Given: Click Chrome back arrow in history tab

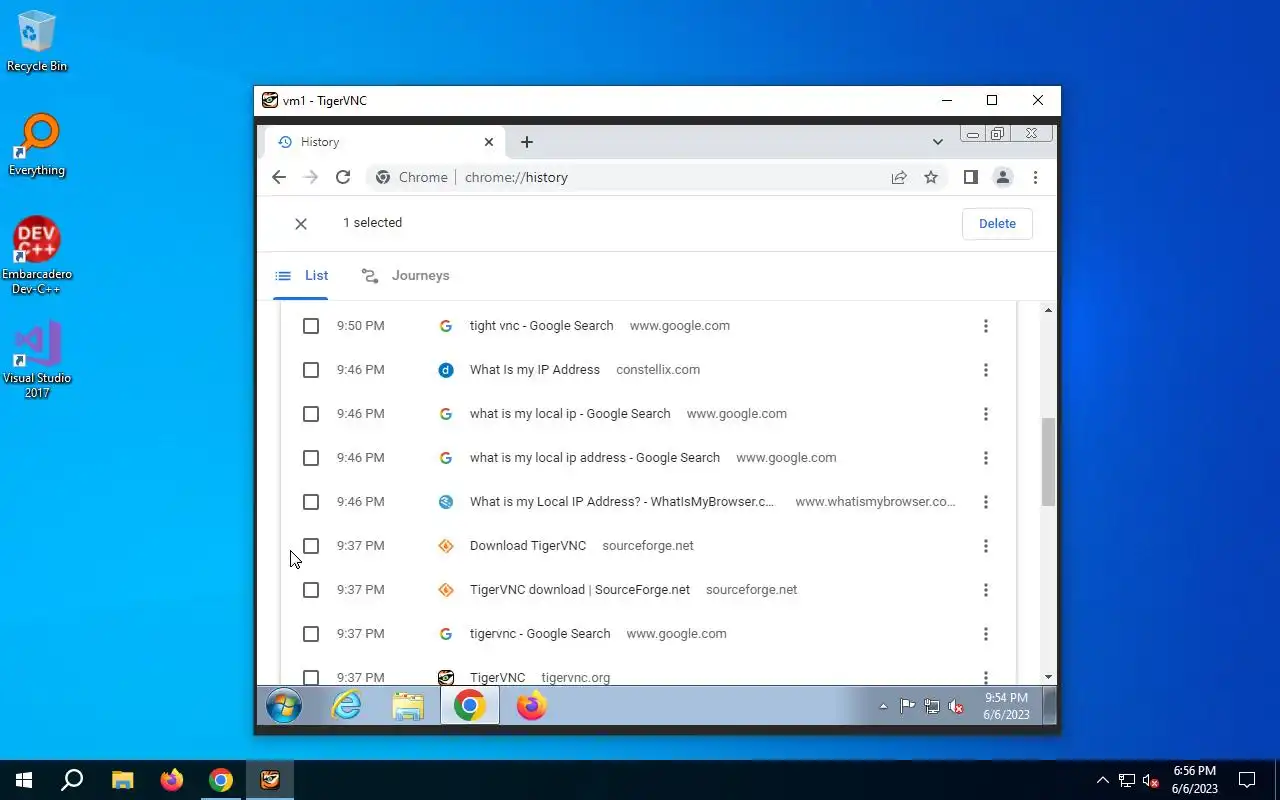Looking at the screenshot, I should tap(279, 177).
